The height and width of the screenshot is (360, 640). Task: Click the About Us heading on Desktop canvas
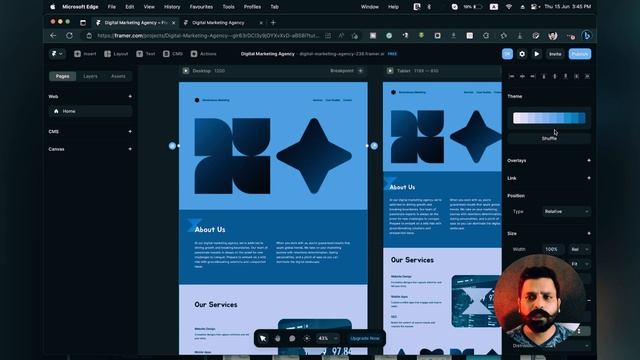tap(210, 229)
